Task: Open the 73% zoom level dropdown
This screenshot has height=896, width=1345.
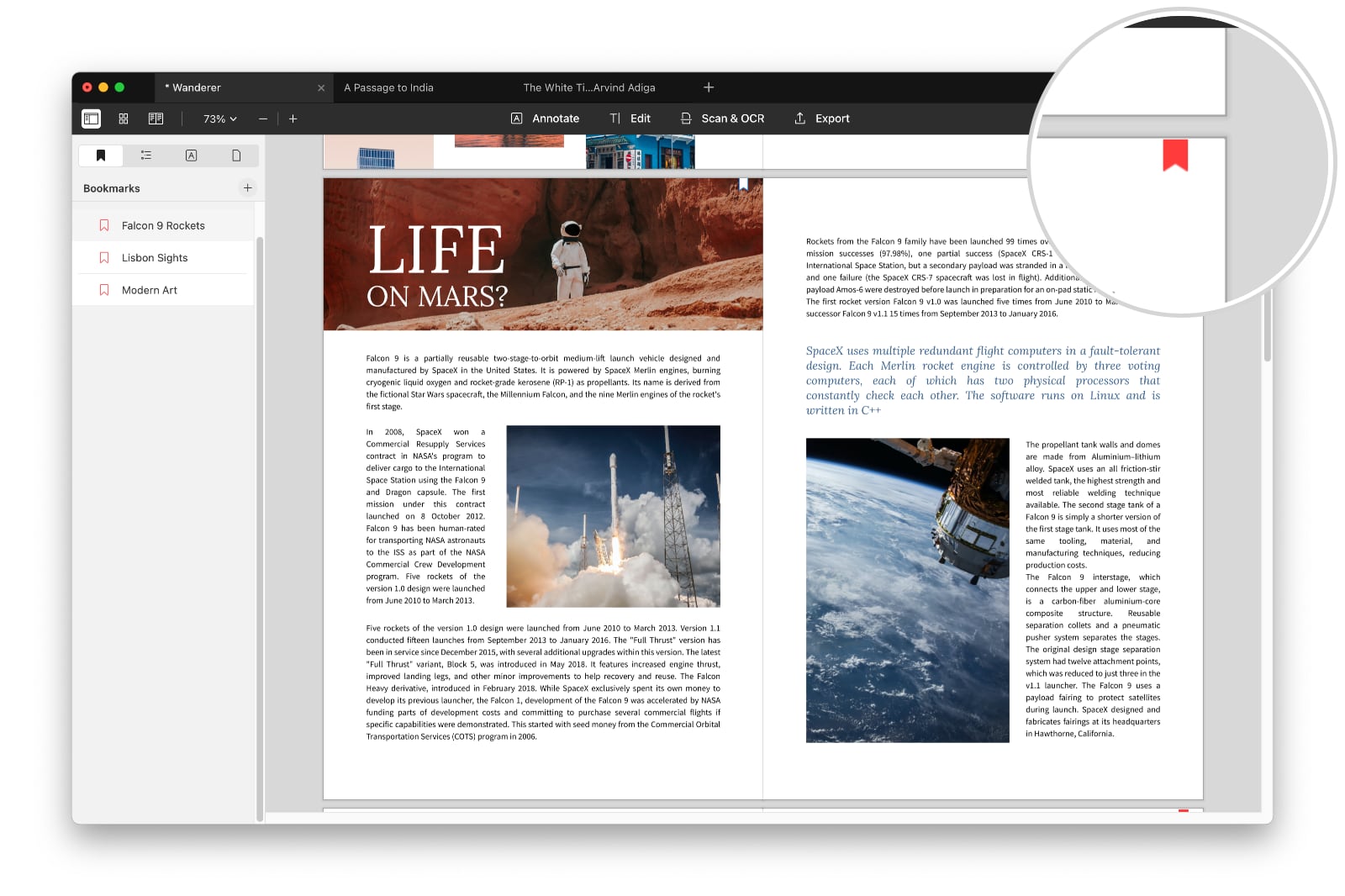Action: 219,119
